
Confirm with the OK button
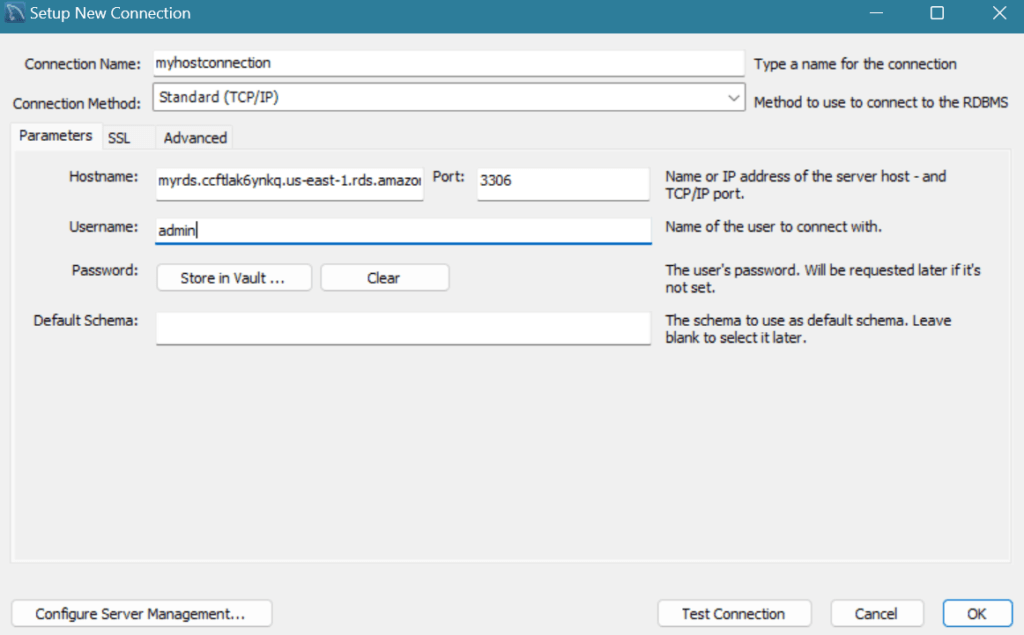pyautogui.click(x=977, y=613)
